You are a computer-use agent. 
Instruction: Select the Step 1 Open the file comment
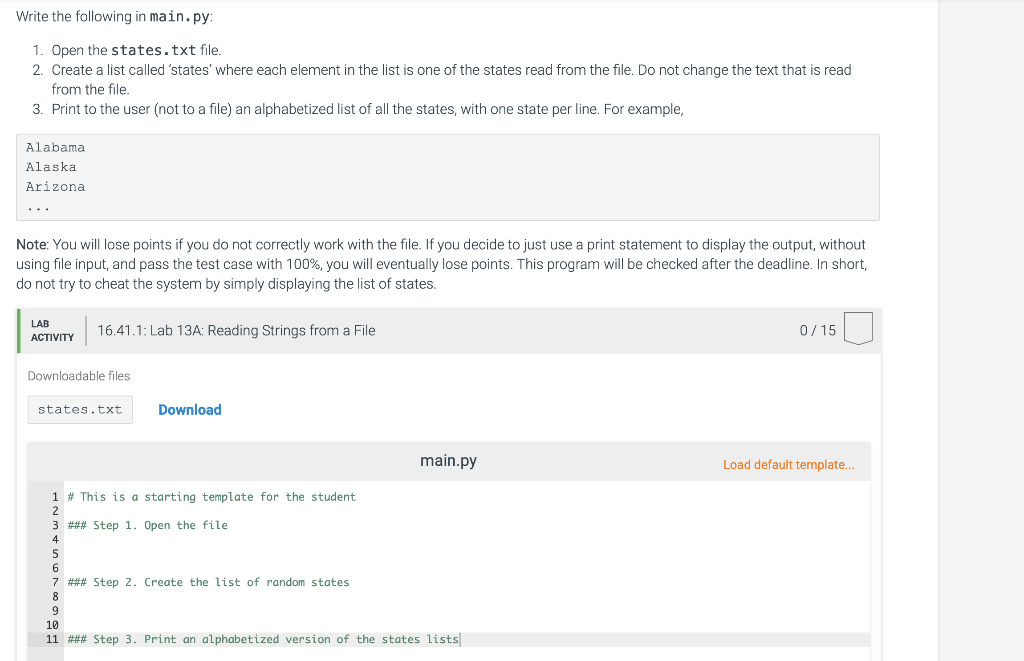148,524
